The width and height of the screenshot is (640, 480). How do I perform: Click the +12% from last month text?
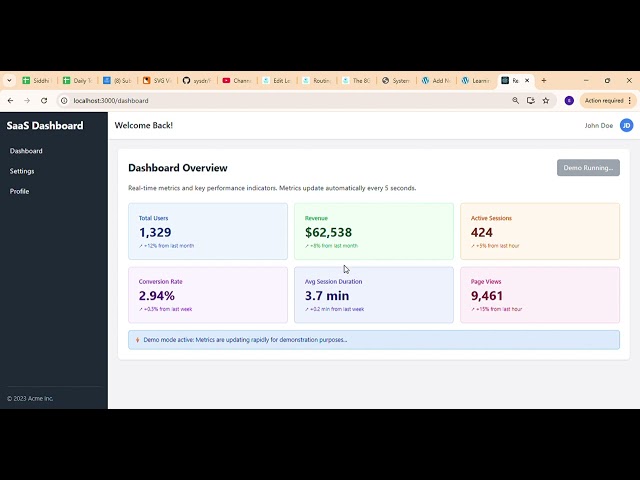click(x=169, y=246)
